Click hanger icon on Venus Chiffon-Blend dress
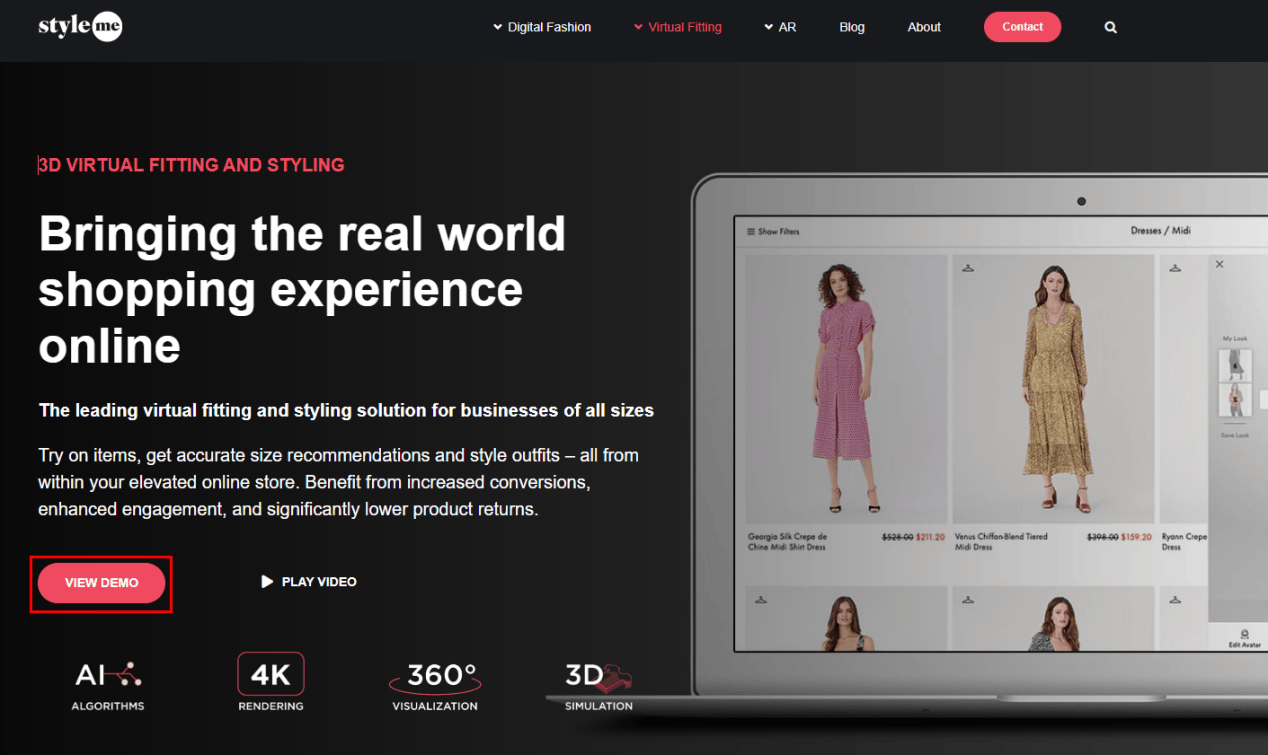This screenshot has height=755, width=1268. [968, 267]
